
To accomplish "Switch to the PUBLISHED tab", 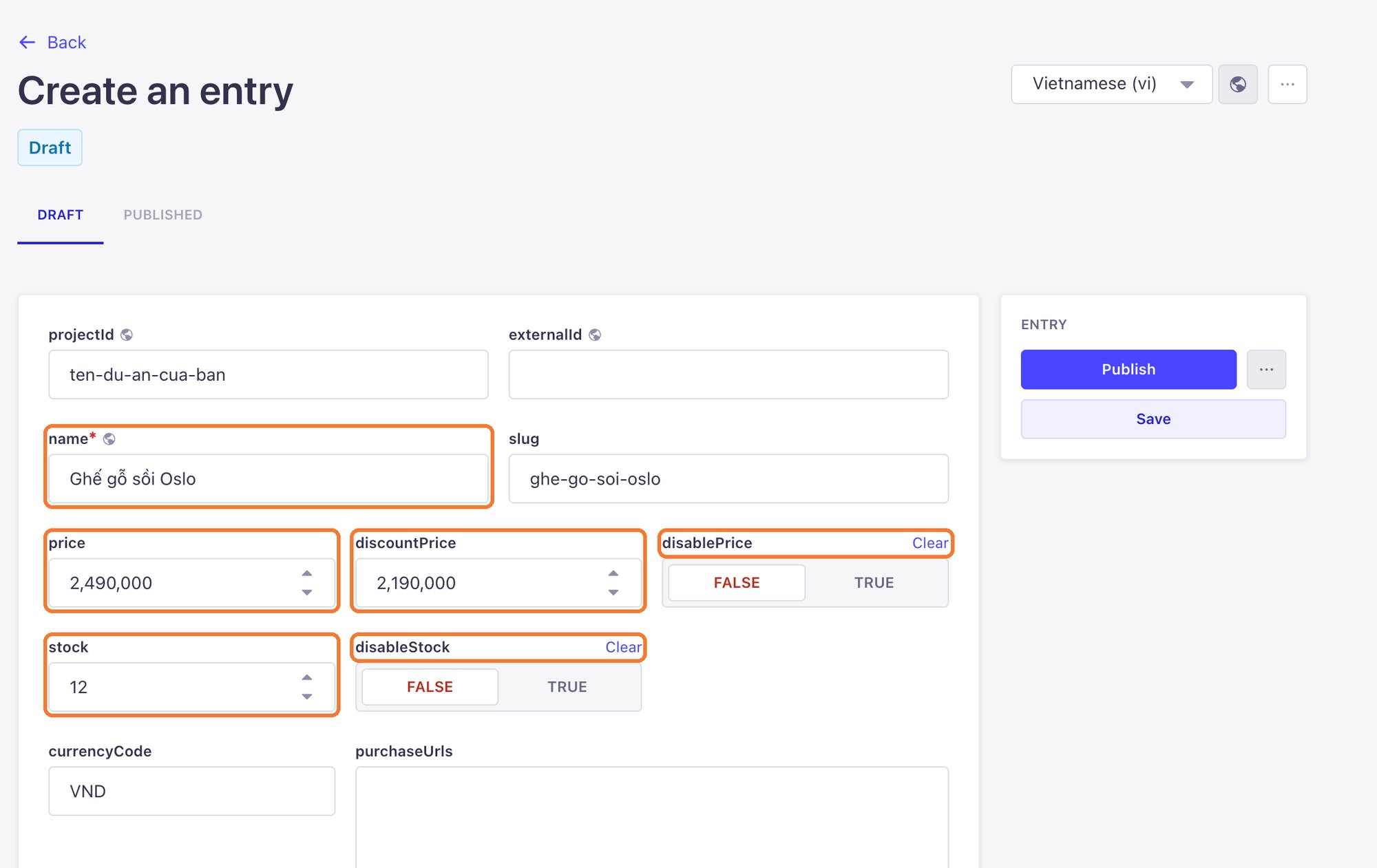I will click(163, 215).
